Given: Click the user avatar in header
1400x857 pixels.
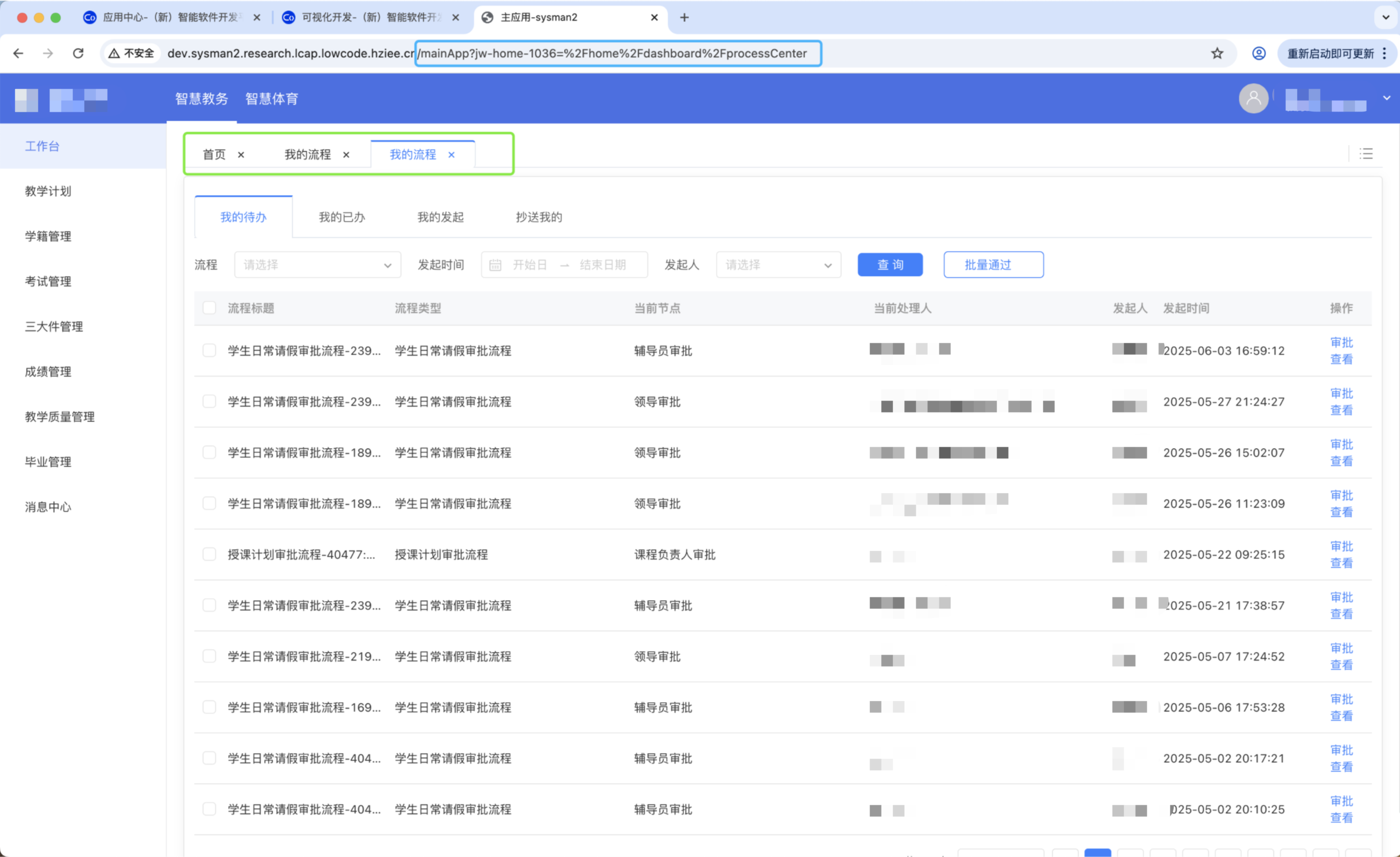Looking at the screenshot, I should [x=1253, y=99].
